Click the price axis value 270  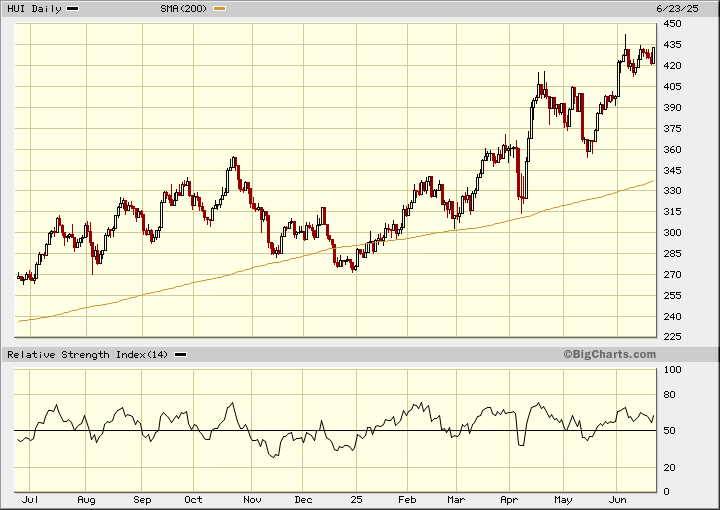(x=672, y=275)
